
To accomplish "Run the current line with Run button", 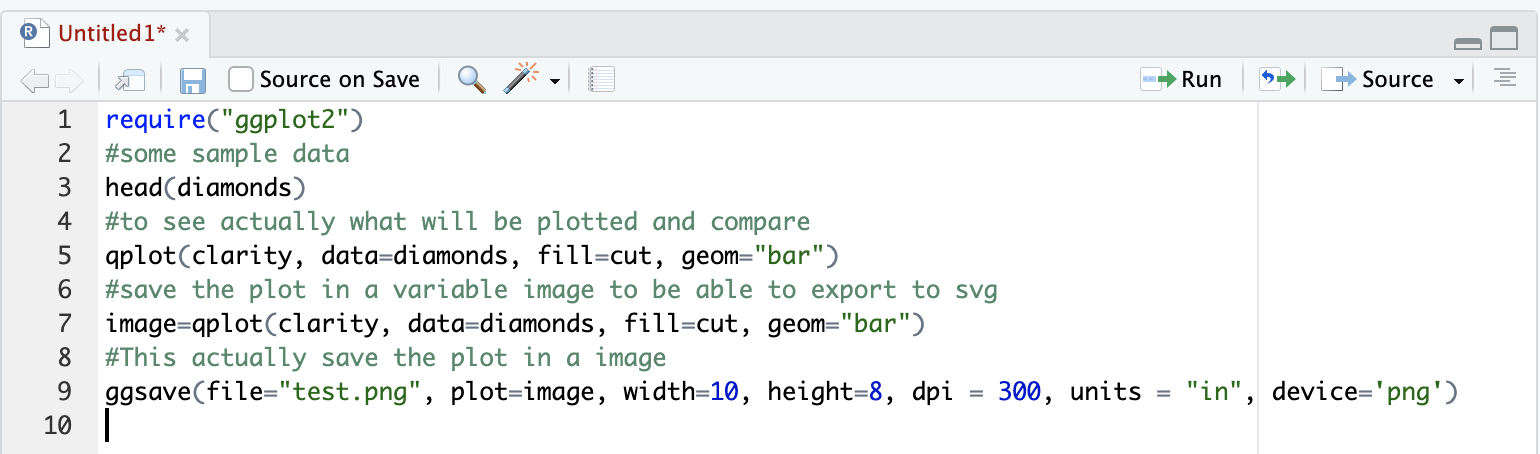I will pos(1182,80).
